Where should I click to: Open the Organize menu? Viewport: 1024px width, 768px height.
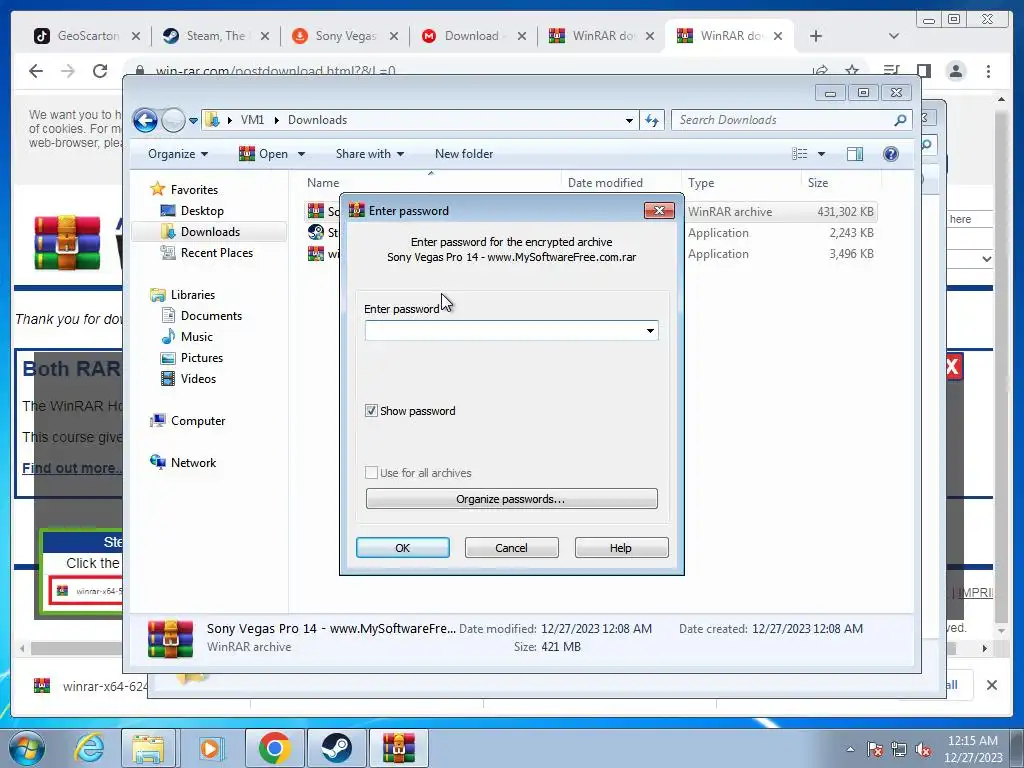tap(178, 154)
